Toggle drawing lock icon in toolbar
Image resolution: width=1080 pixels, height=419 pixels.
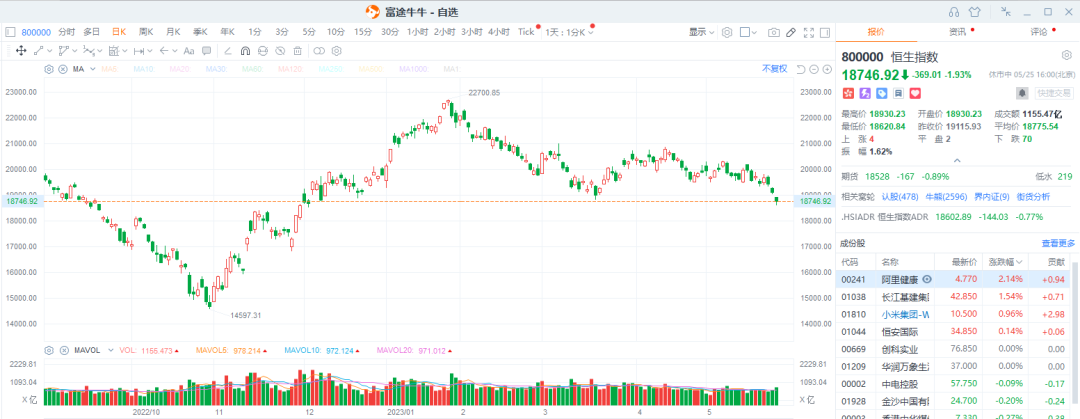click(262, 50)
